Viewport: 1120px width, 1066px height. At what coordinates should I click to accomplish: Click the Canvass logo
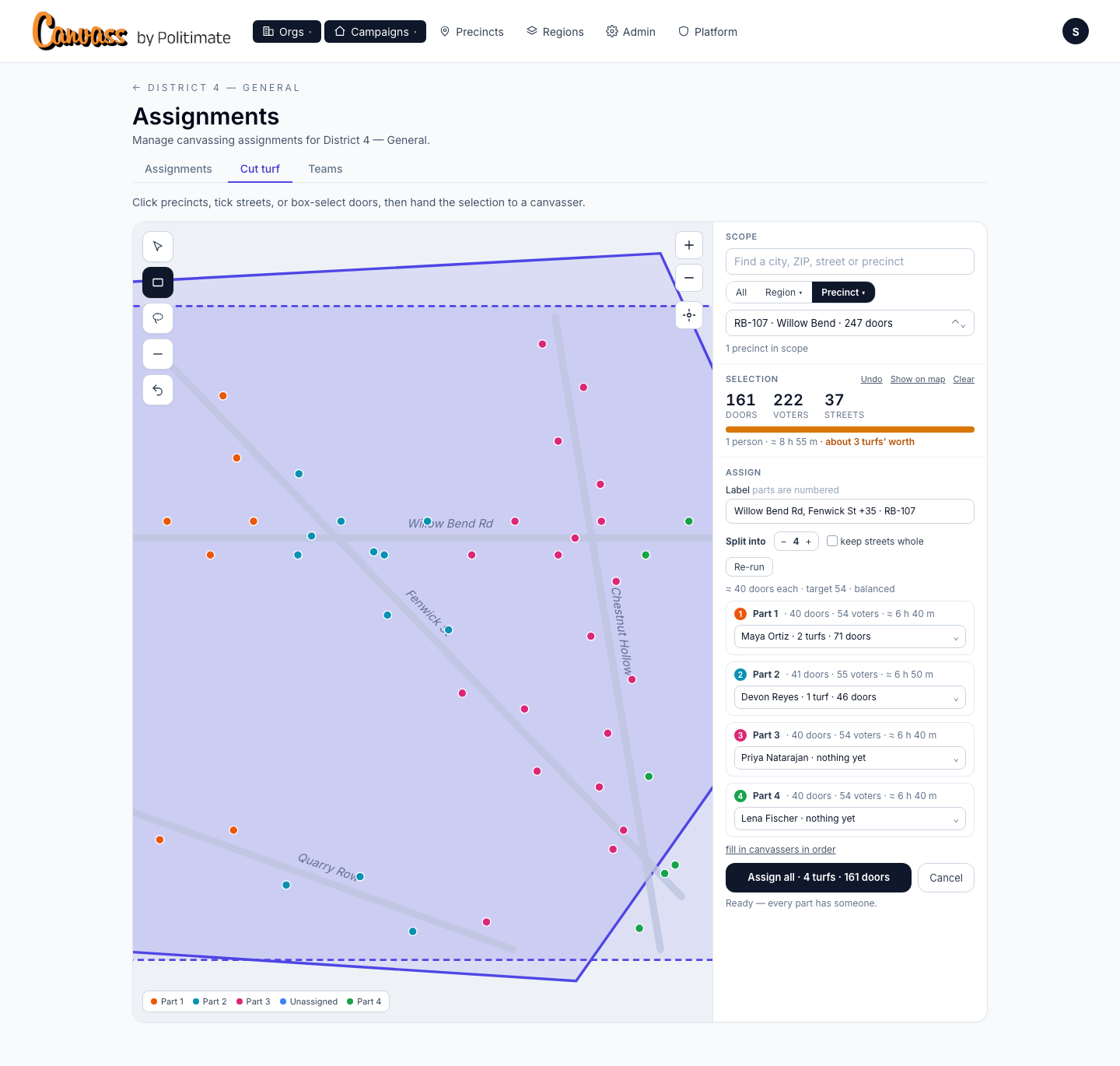[x=79, y=31]
